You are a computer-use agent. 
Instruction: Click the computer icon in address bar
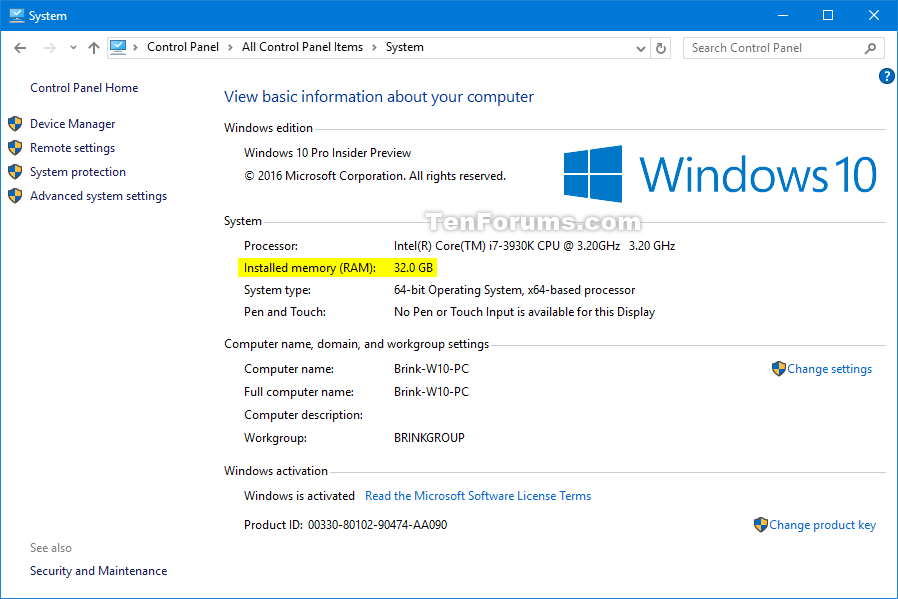(118, 47)
